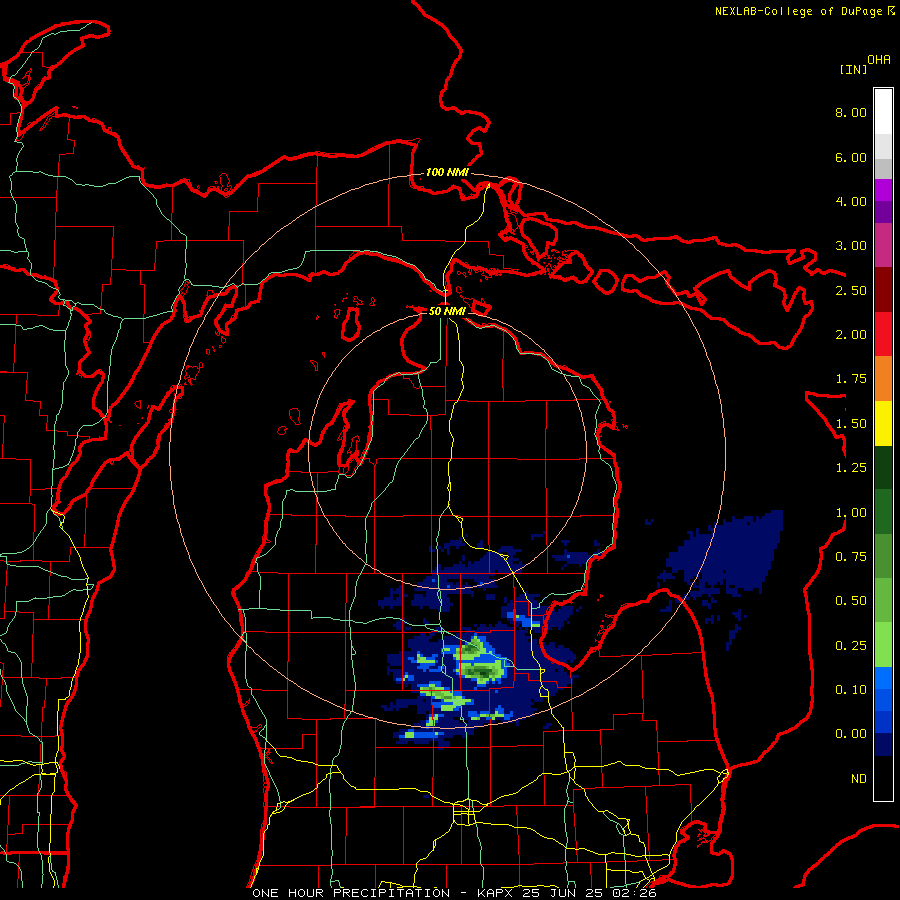This screenshot has height=900, width=900.
Task: Pick the bright red swatch beside 2.00
Action: [883, 334]
